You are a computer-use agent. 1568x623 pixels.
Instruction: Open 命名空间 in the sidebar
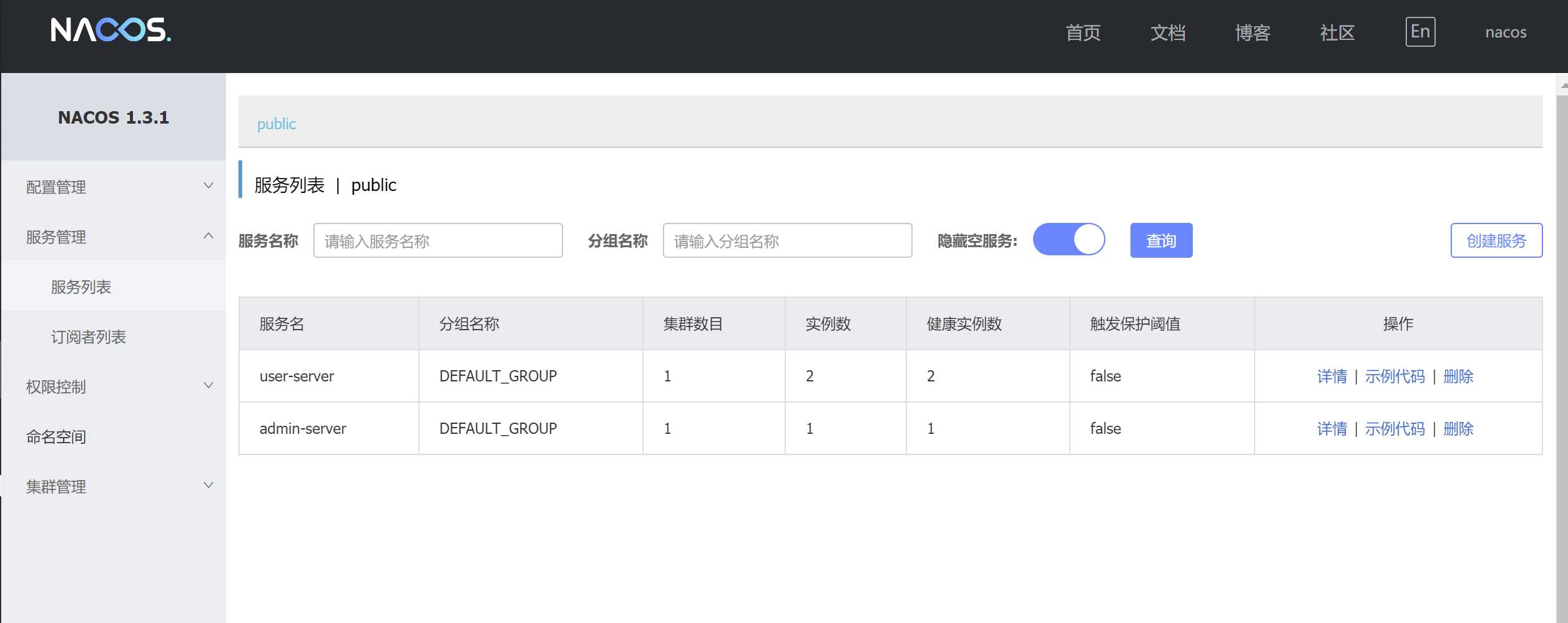tap(113, 436)
